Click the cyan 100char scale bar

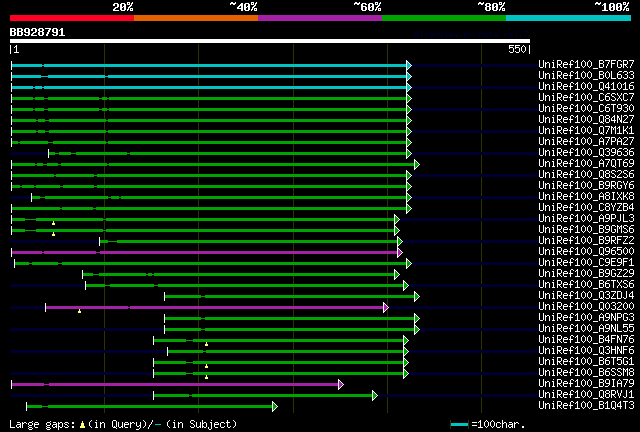(459, 425)
